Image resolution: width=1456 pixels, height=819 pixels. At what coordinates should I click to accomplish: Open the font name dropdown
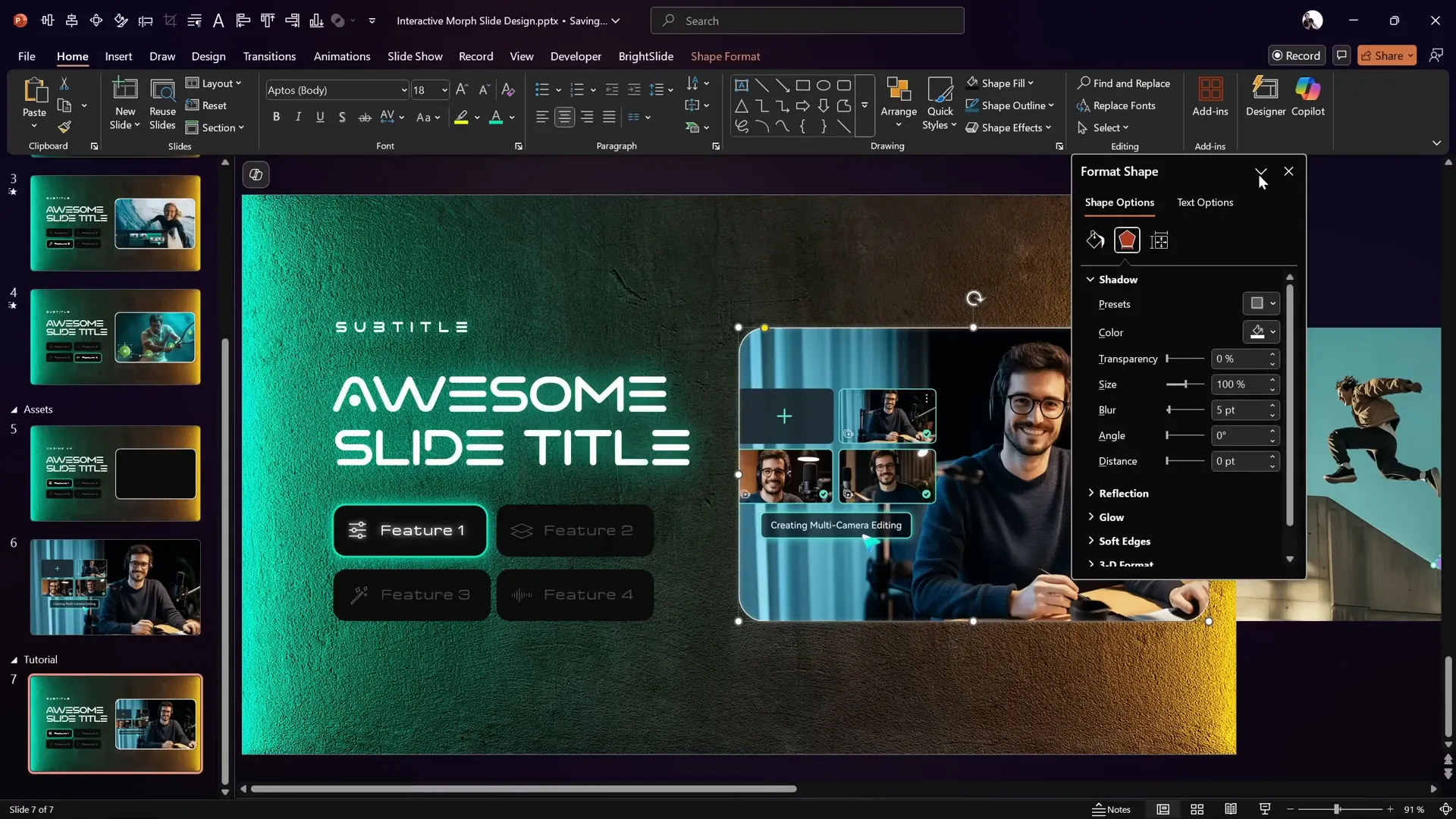pyautogui.click(x=403, y=90)
